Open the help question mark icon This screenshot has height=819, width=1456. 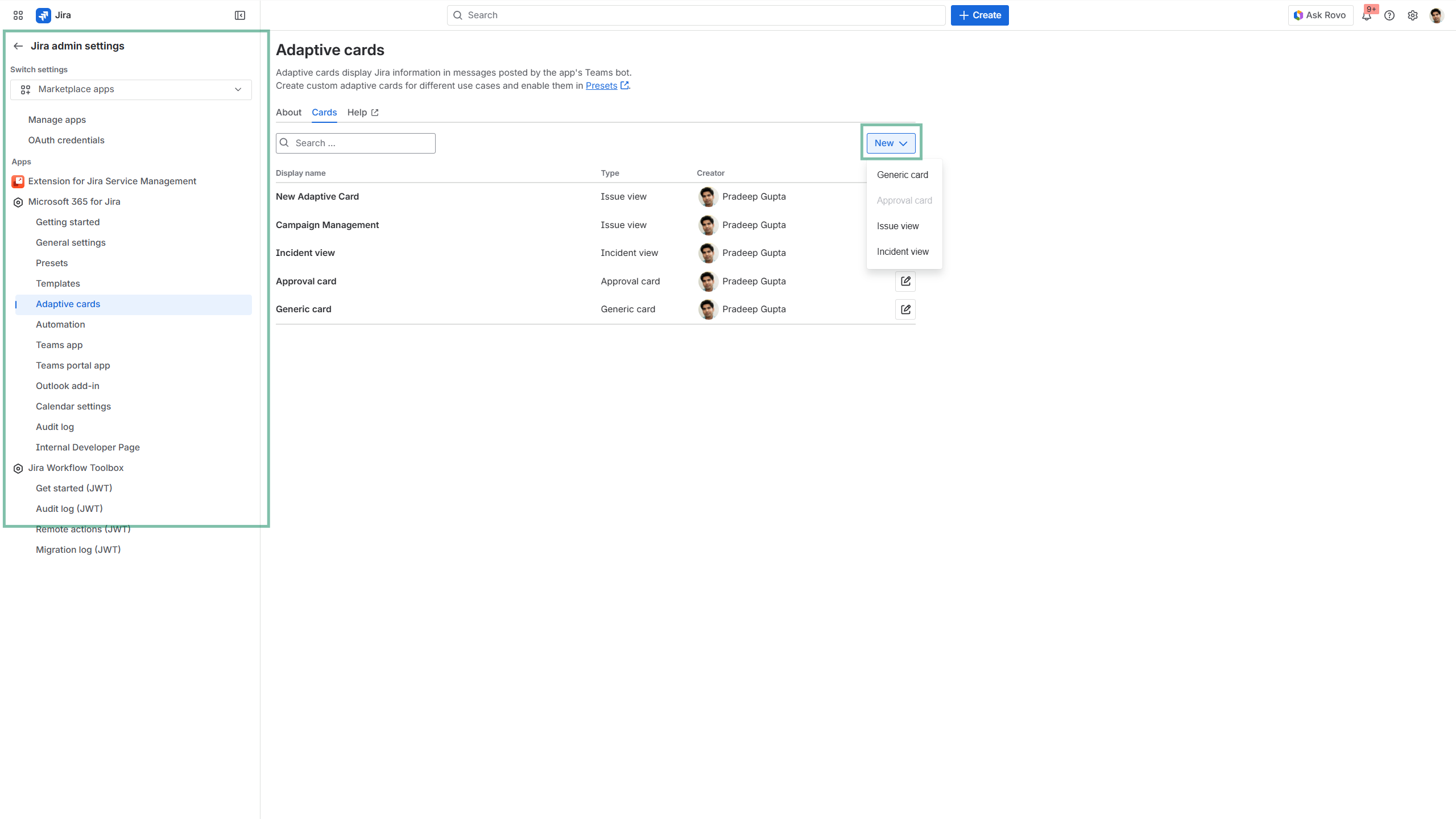(x=1389, y=15)
